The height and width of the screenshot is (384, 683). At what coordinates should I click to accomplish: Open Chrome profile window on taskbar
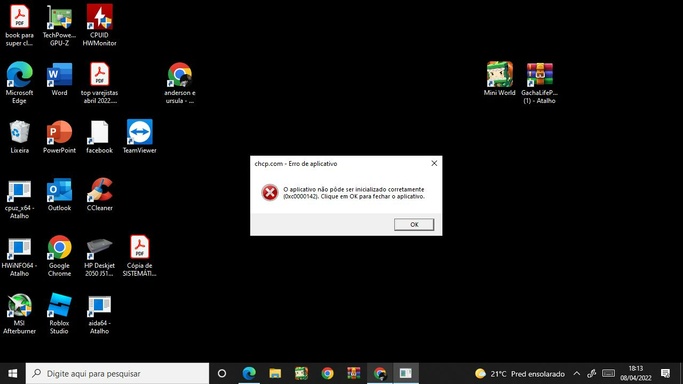point(379,374)
